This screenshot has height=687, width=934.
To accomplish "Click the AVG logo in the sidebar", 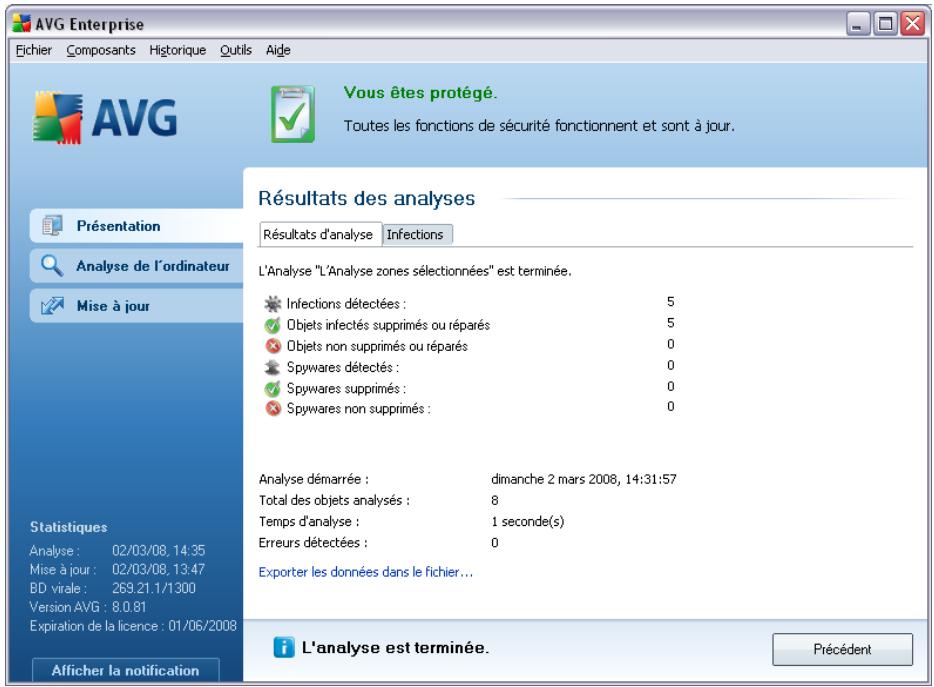I will pos(105,117).
